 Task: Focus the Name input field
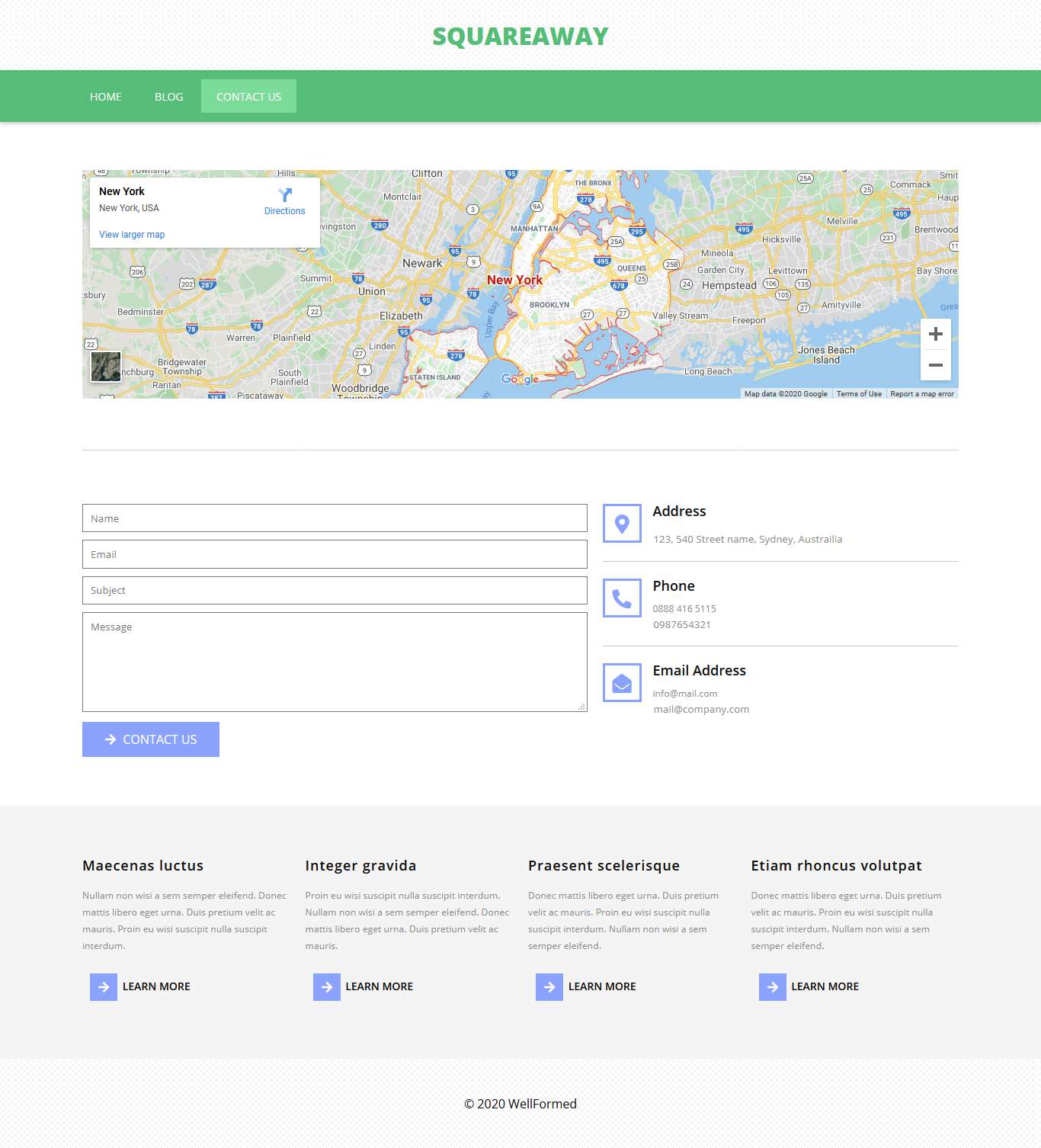(335, 518)
